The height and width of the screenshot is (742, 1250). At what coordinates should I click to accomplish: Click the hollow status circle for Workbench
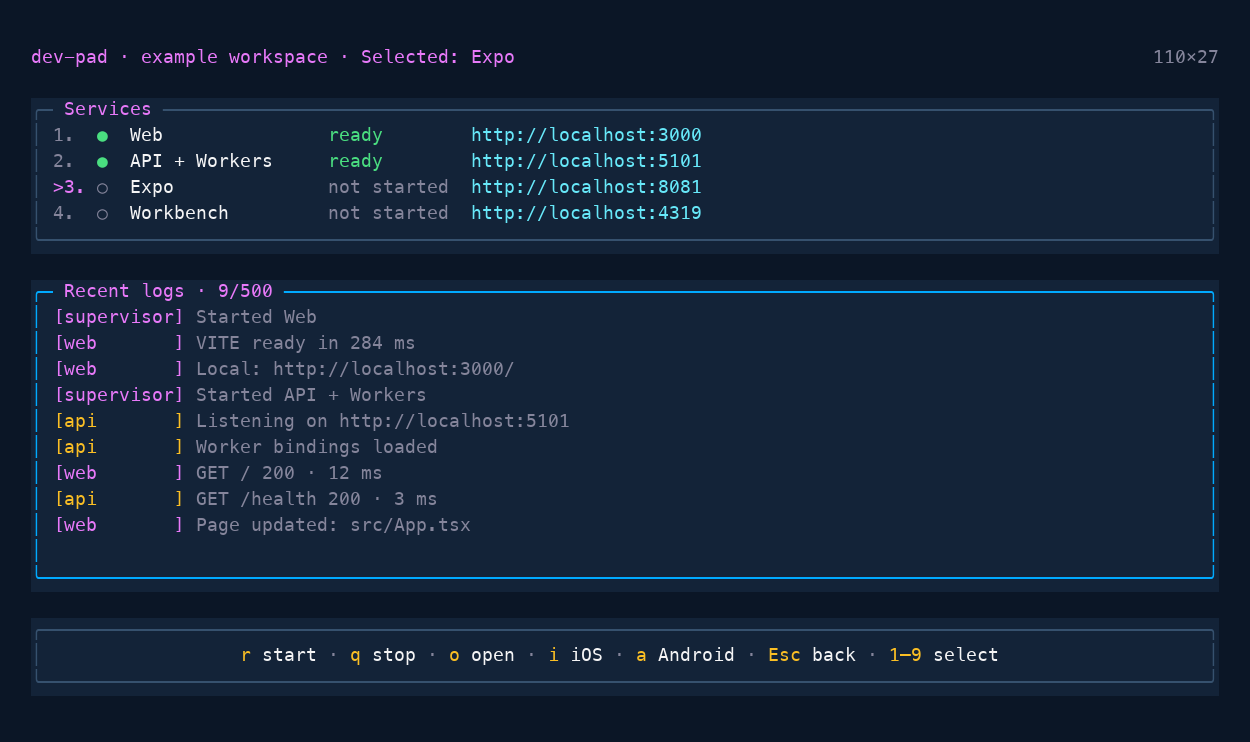coord(102,214)
